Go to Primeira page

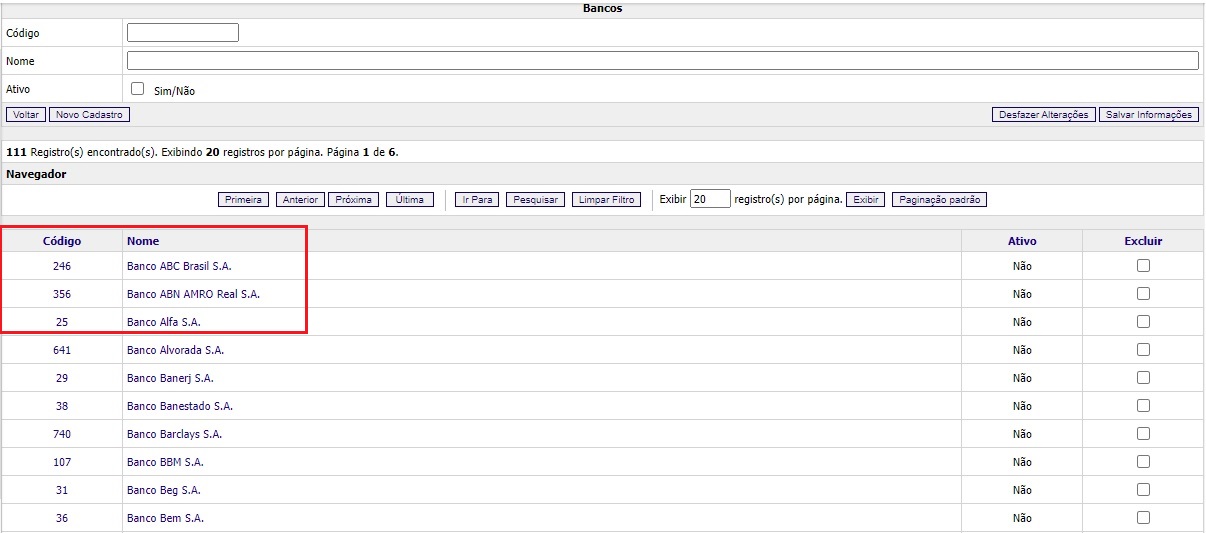(x=243, y=200)
